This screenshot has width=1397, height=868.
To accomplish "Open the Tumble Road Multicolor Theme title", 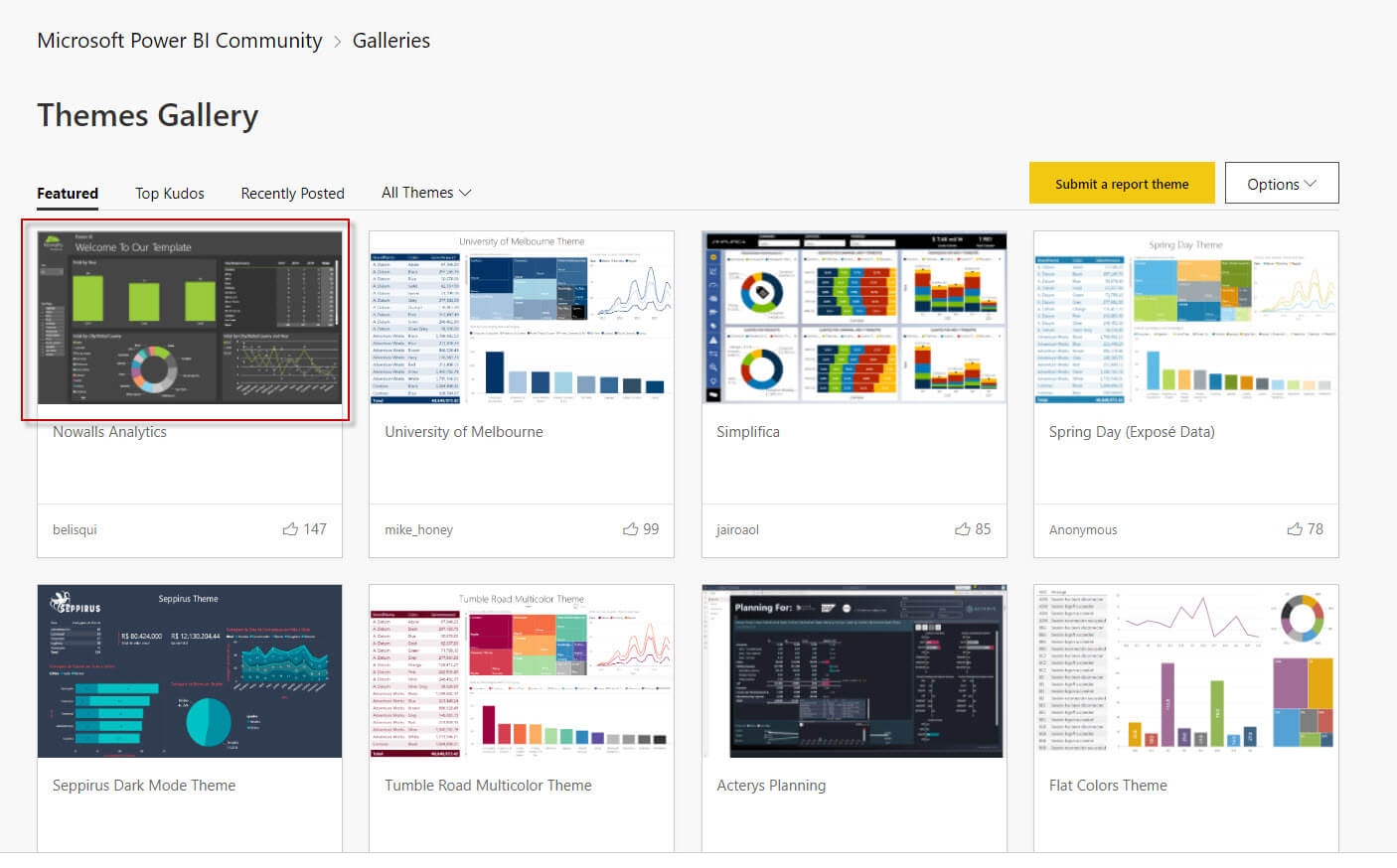I will (x=488, y=786).
